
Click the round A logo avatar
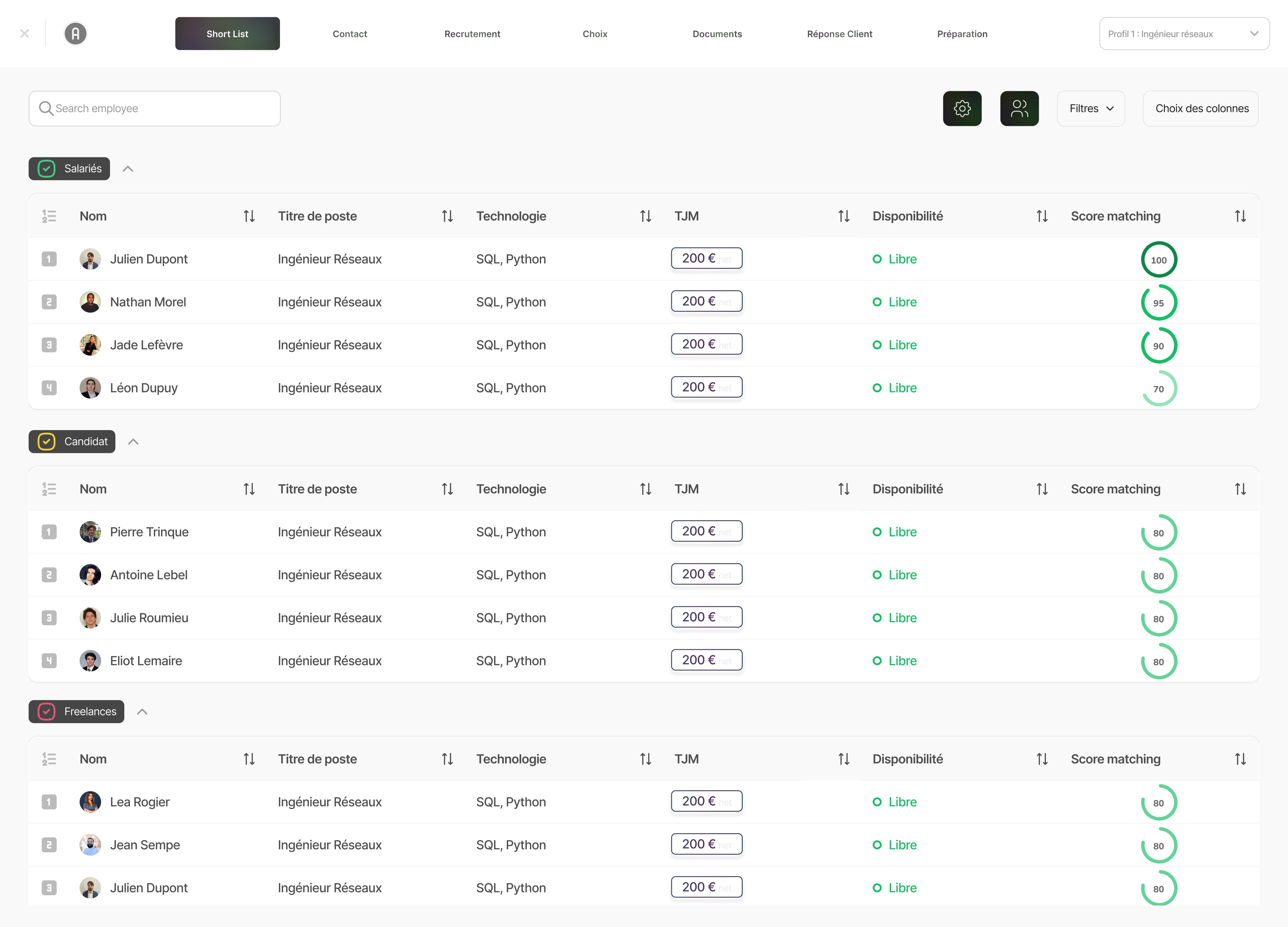(x=76, y=34)
